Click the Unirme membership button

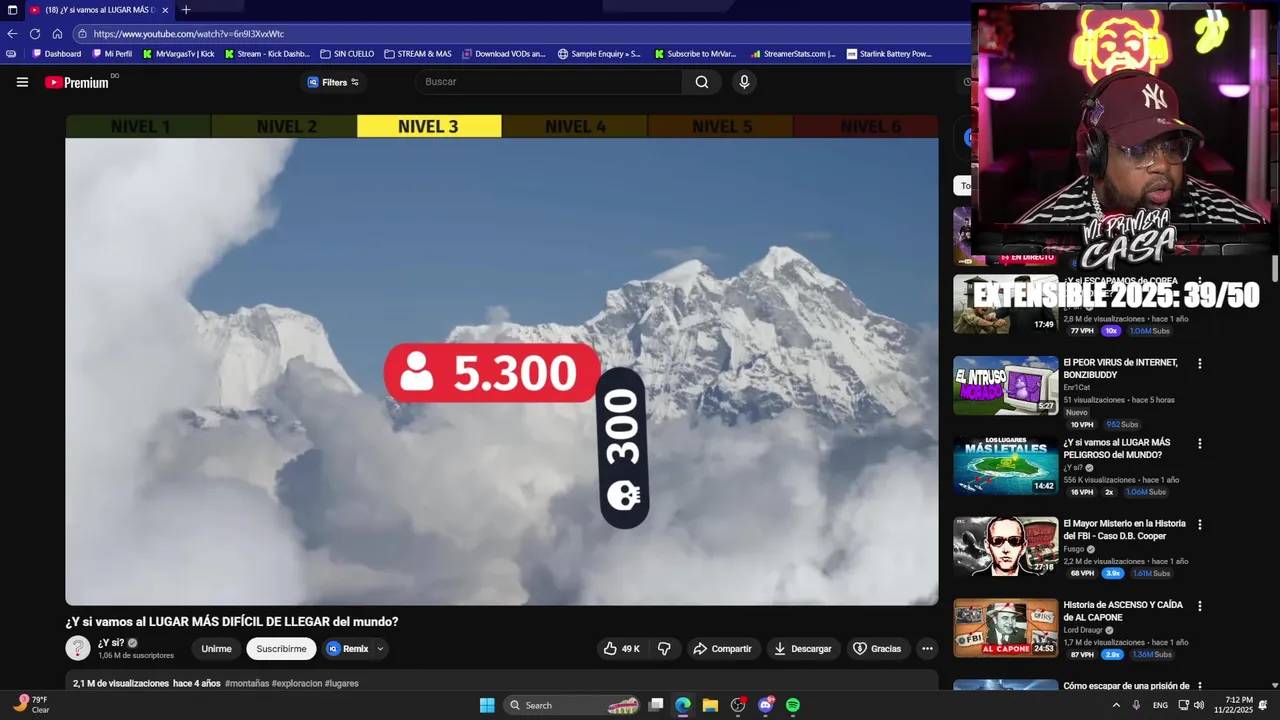(x=216, y=649)
